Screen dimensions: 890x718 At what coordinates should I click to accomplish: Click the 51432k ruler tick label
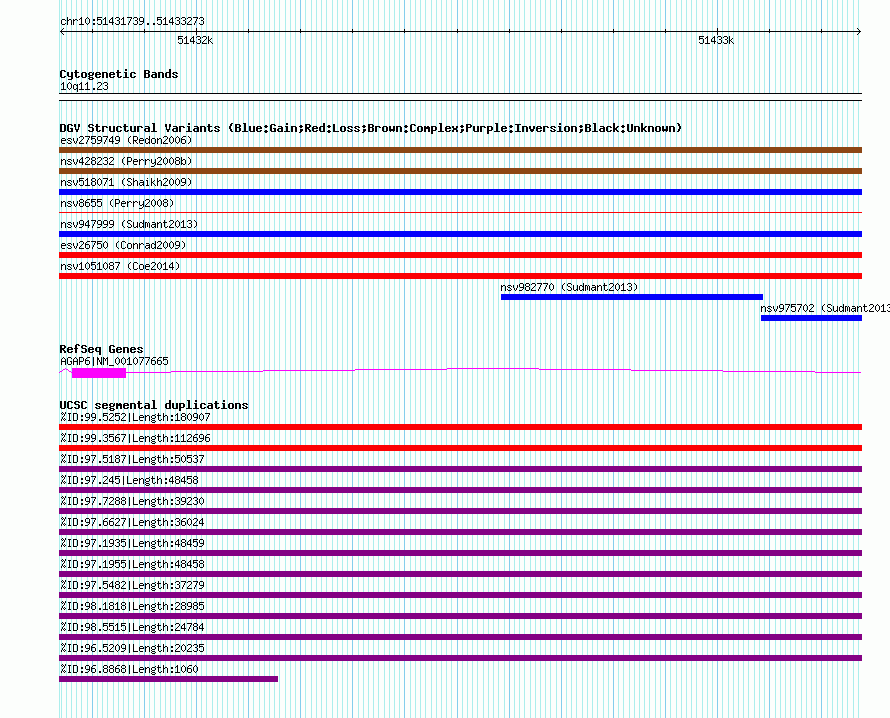[x=195, y=40]
